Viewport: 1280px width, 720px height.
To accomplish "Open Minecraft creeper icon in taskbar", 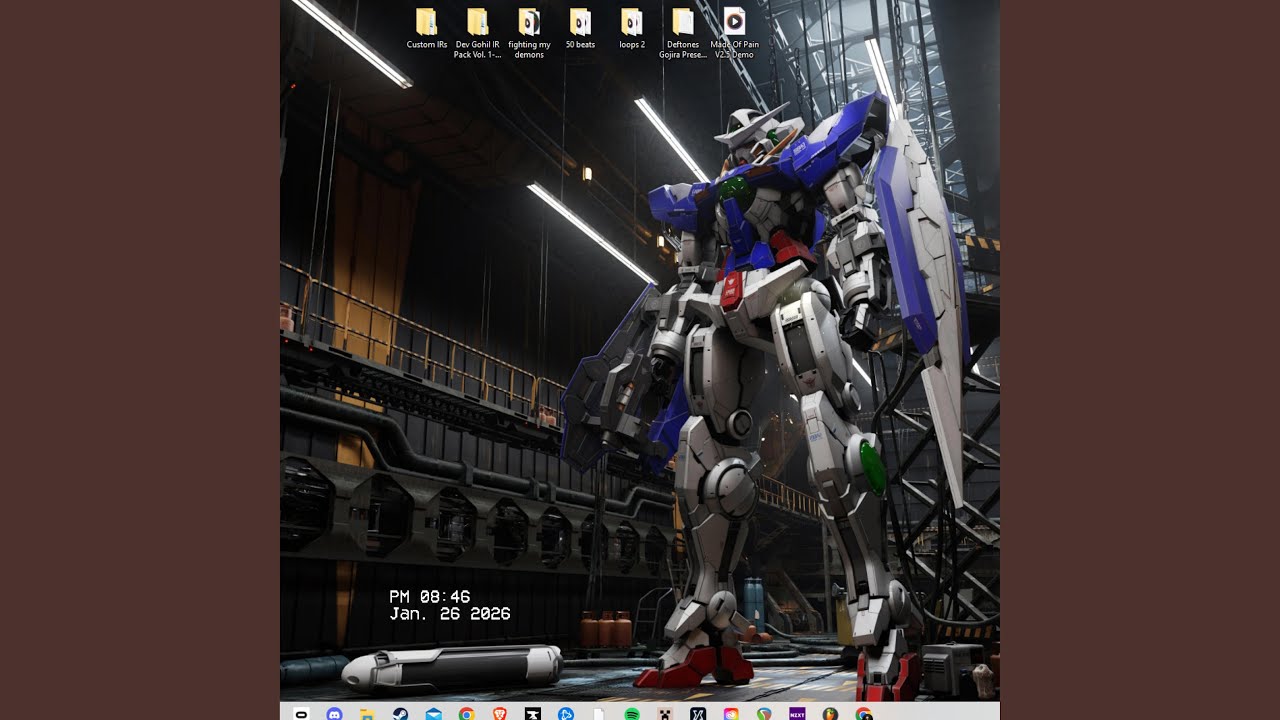I will click(665, 714).
